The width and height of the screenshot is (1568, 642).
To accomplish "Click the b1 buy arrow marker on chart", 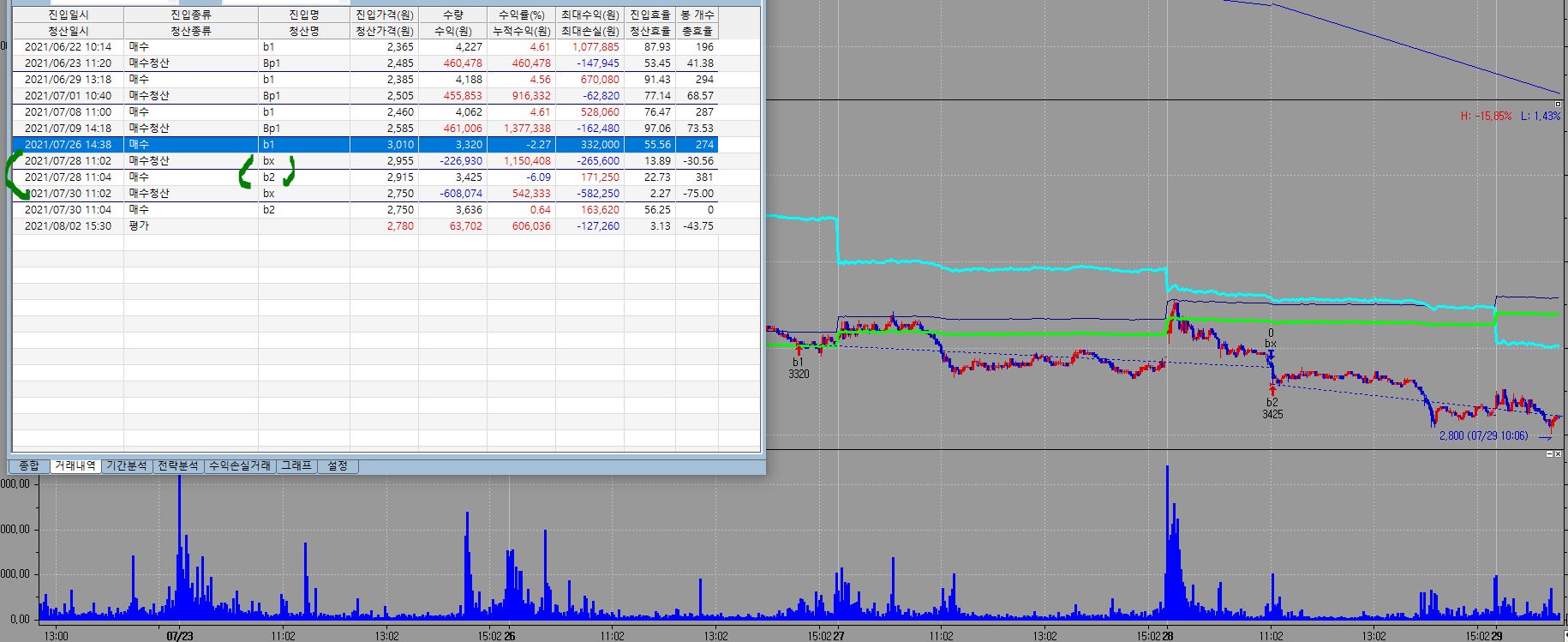I will point(799,349).
